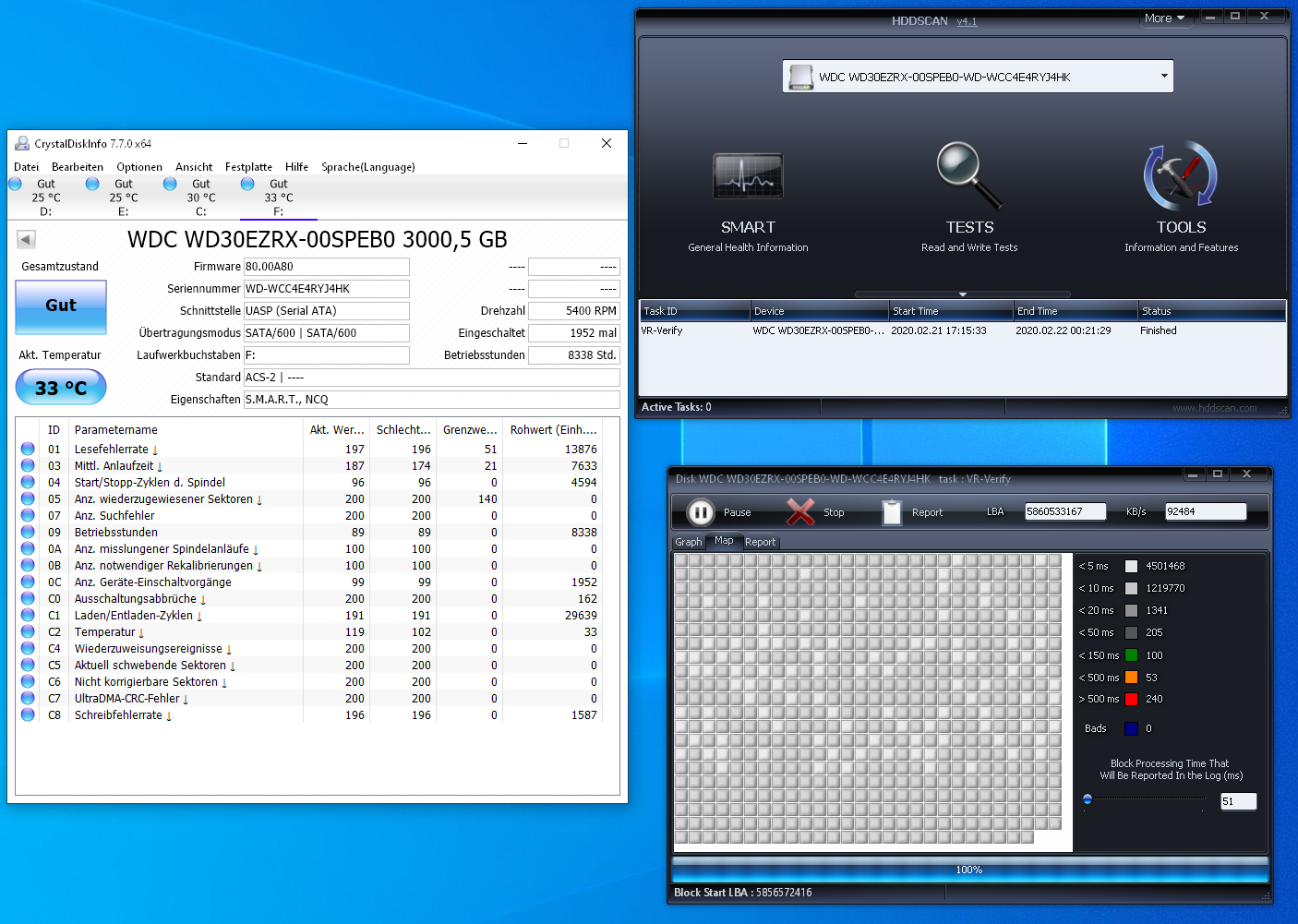Select drive D: status icon in CrystalDiskInfo
The image size is (1298, 924).
click(x=15, y=184)
